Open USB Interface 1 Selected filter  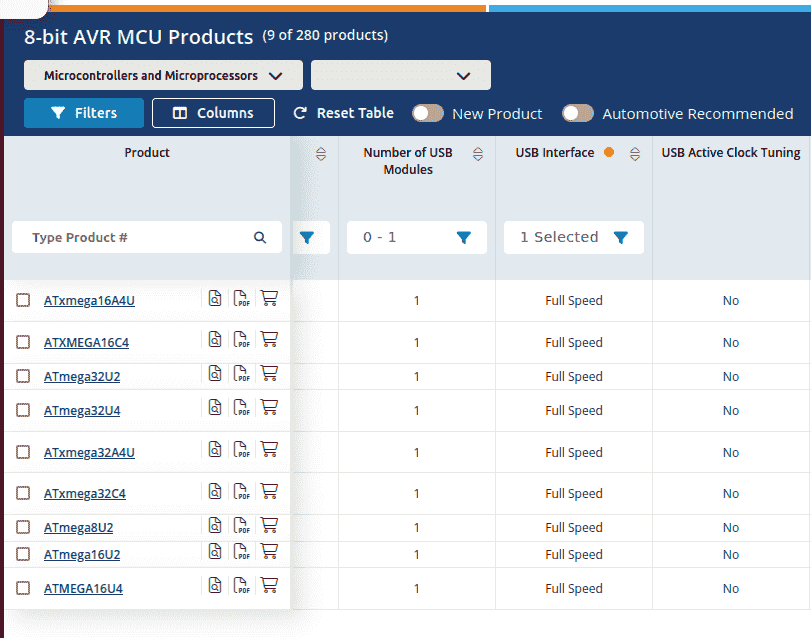(x=574, y=237)
